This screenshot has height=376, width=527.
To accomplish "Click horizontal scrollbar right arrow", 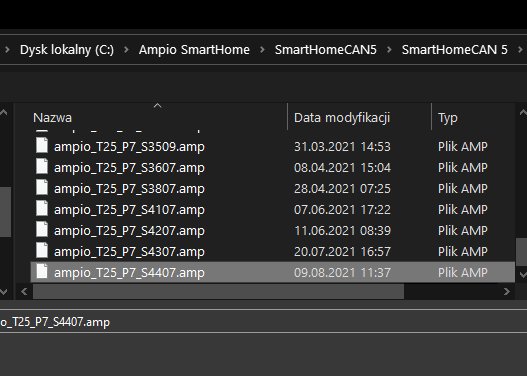I will (506, 292).
